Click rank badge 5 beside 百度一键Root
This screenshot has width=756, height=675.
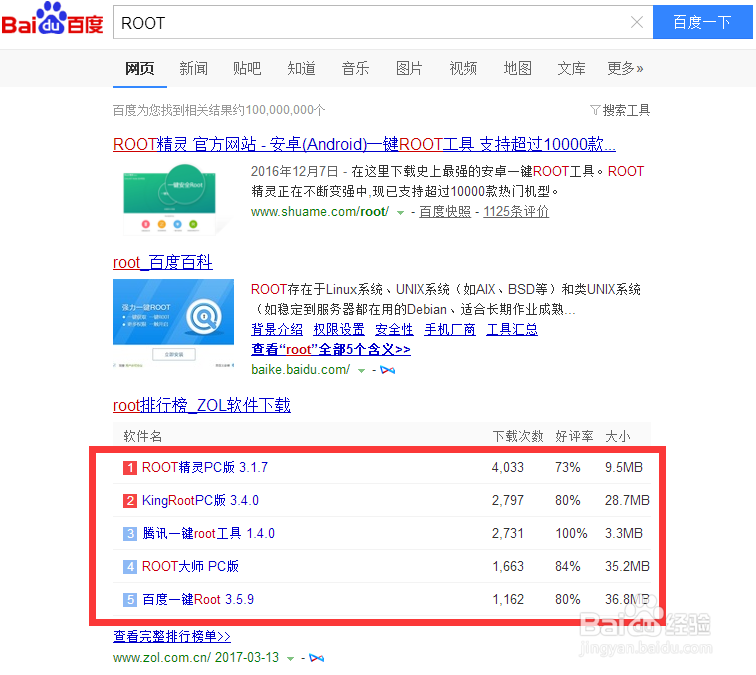click(x=130, y=600)
